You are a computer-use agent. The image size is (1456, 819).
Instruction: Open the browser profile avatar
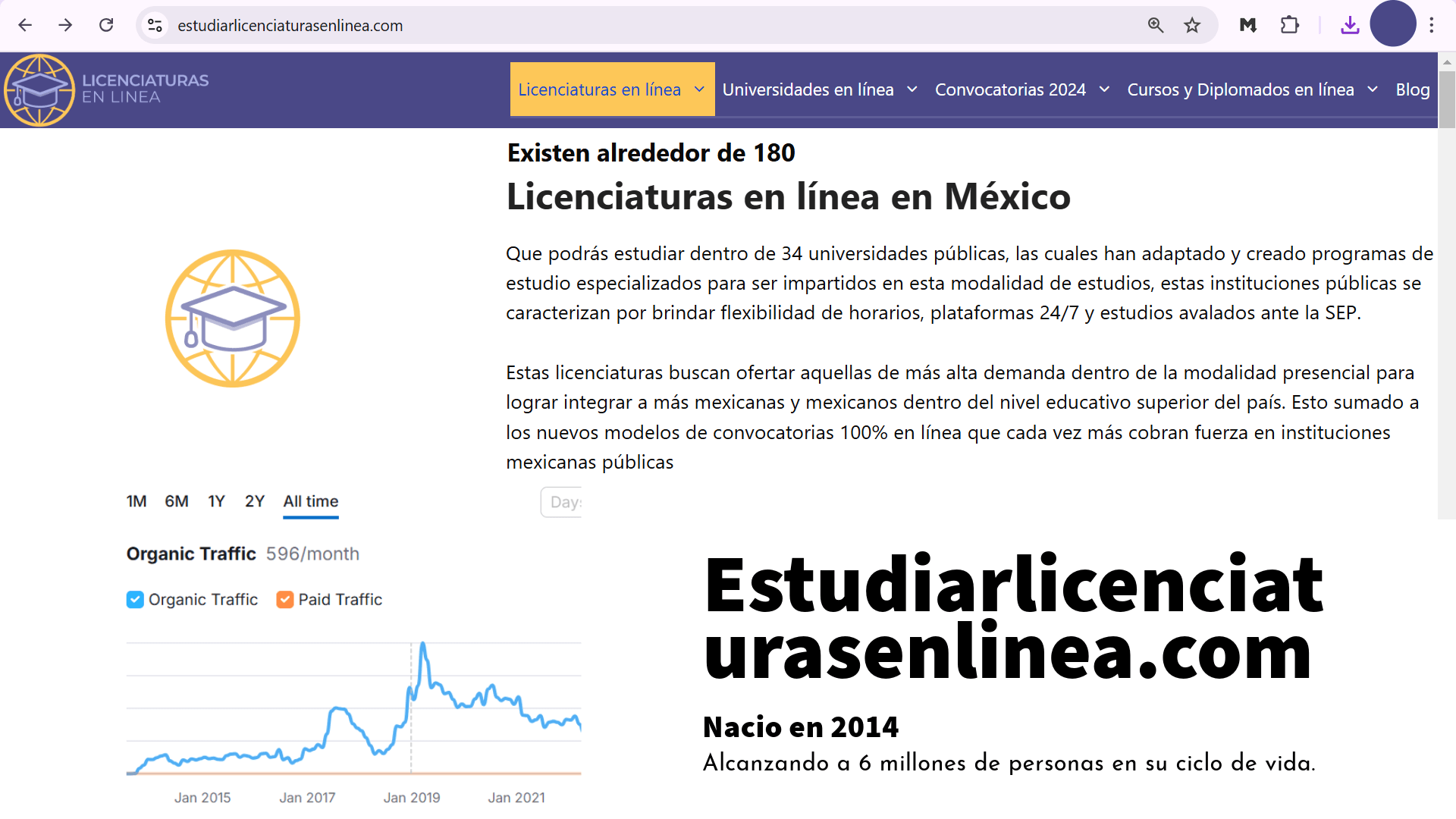click(x=1393, y=24)
